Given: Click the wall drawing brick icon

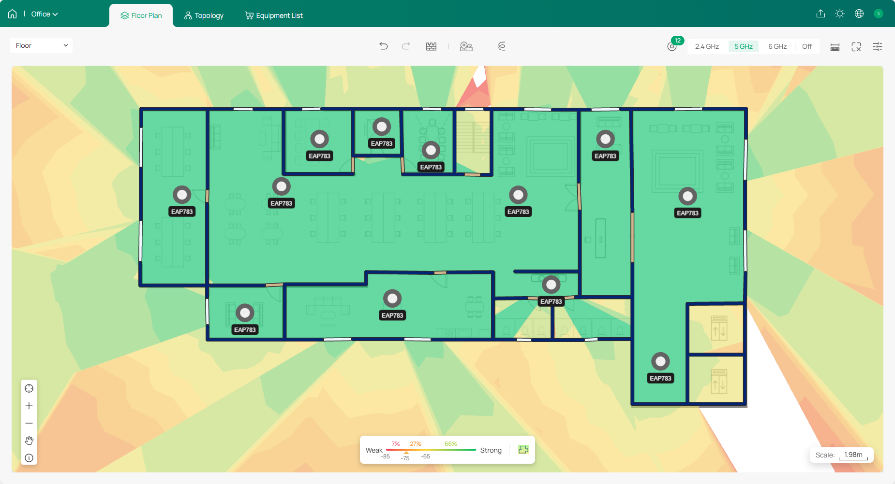Looking at the screenshot, I should (431, 46).
